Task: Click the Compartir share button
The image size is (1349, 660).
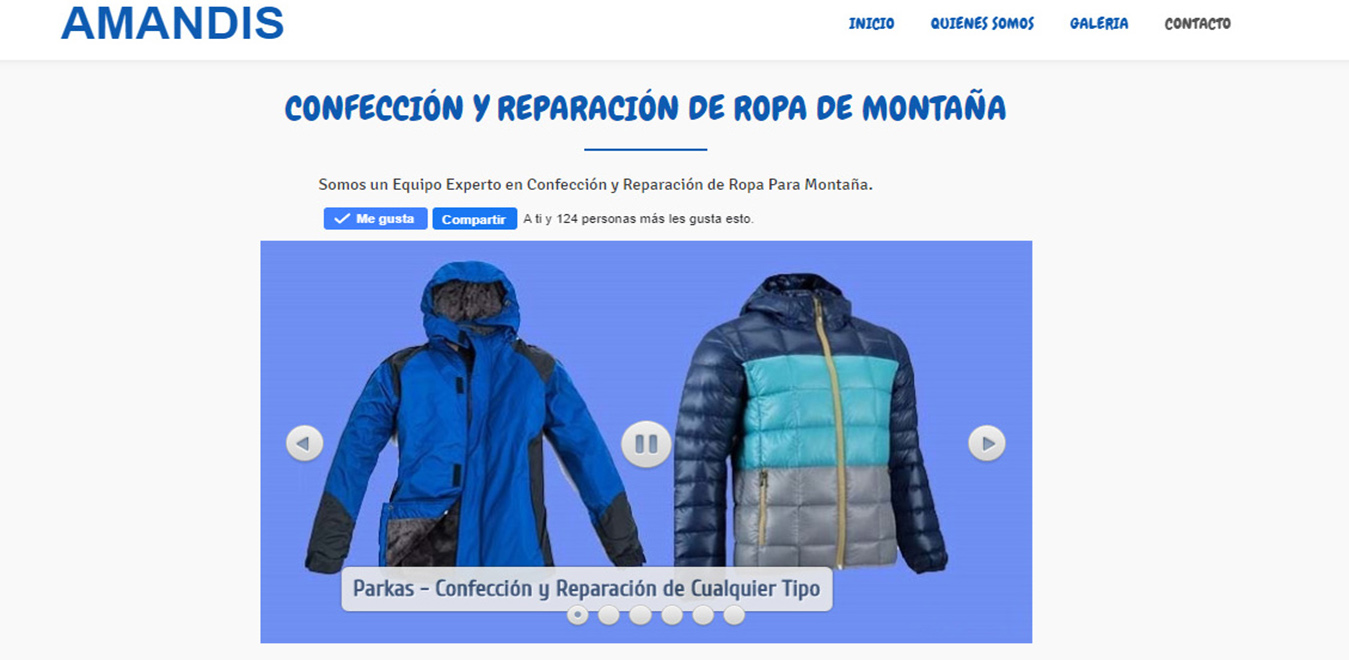Action: [x=474, y=219]
